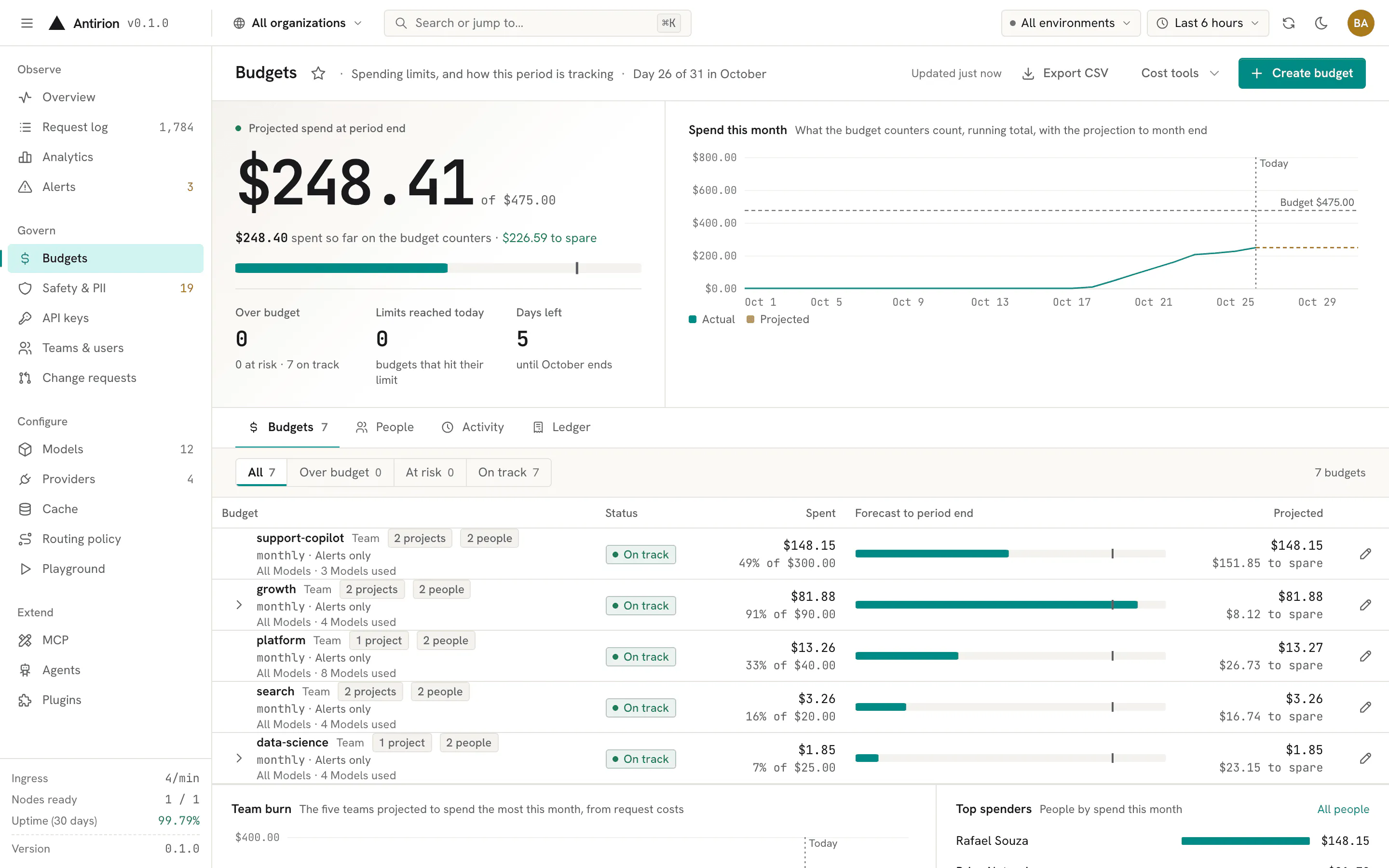The width and height of the screenshot is (1389, 868).
Task: Expand the data-science budget row
Action: [239, 759]
